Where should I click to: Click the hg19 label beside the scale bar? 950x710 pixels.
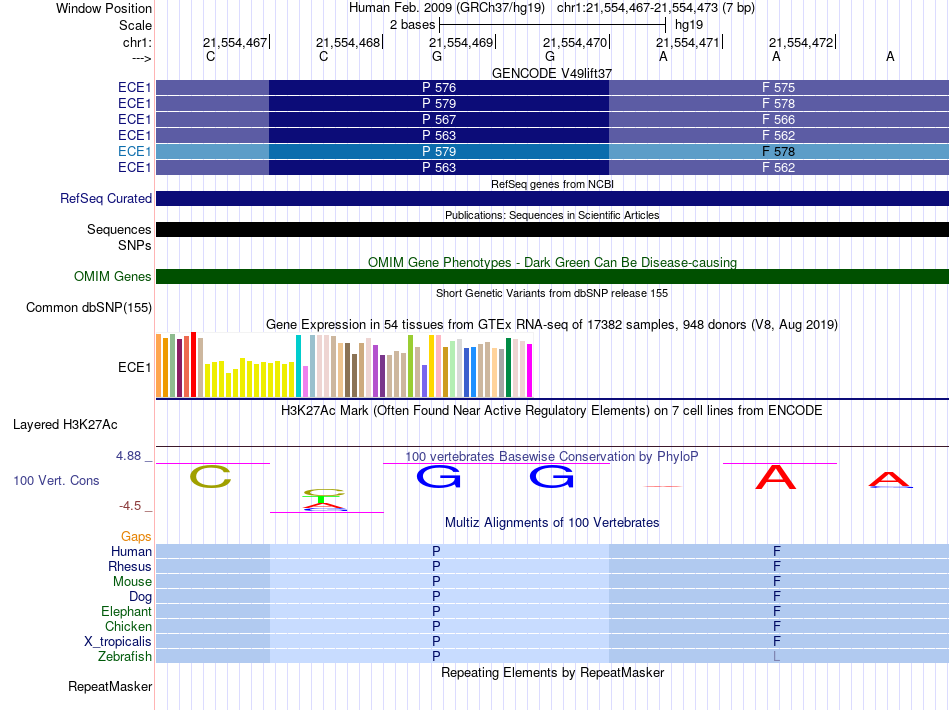click(x=689, y=25)
